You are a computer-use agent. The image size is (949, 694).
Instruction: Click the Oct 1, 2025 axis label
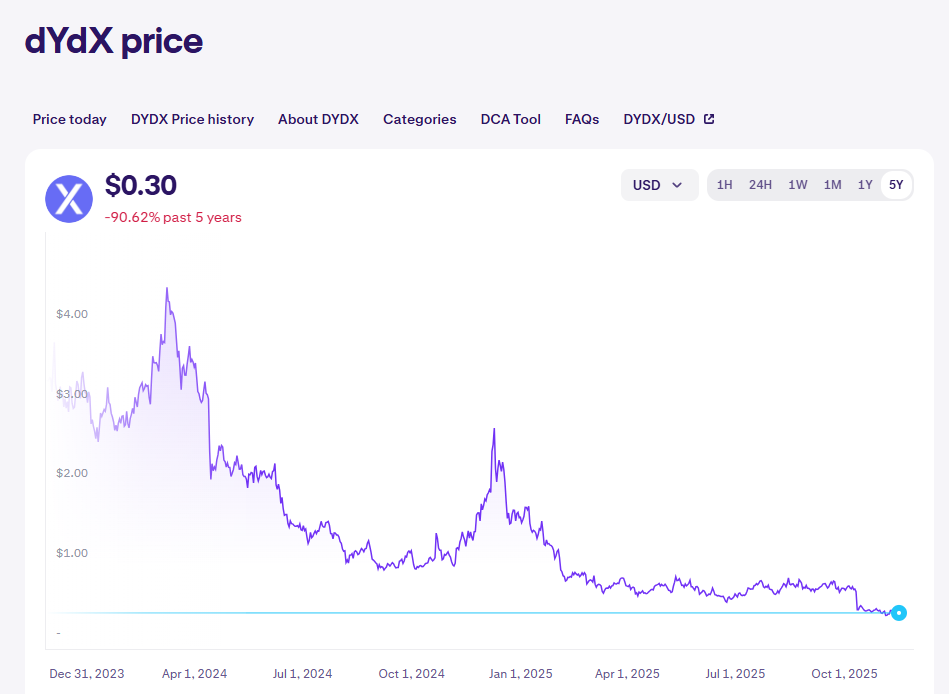tap(844, 673)
